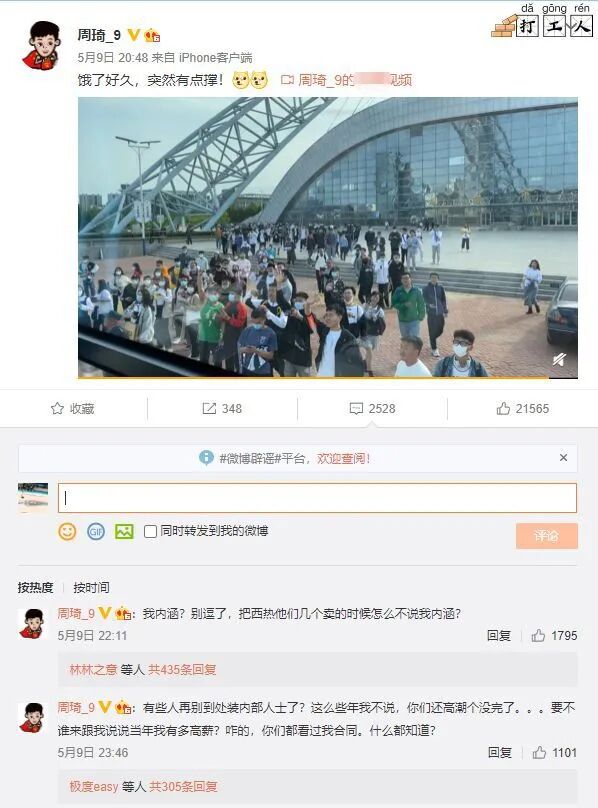The width and height of the screenshot is (598, 808).
Task: Expand 共435条回复 replies thread
Action: 182,670
